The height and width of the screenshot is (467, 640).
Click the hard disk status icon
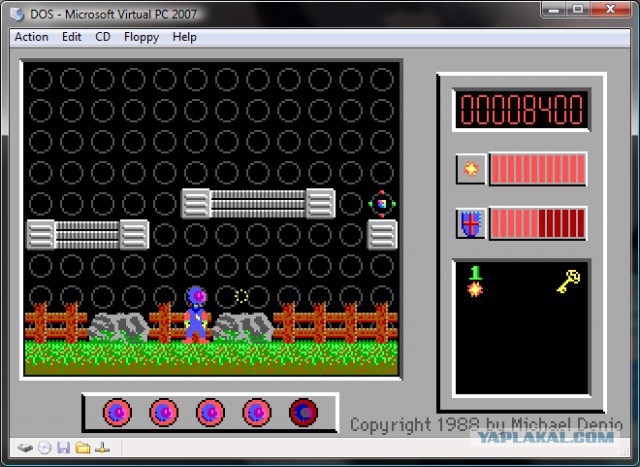click(25, 448)
